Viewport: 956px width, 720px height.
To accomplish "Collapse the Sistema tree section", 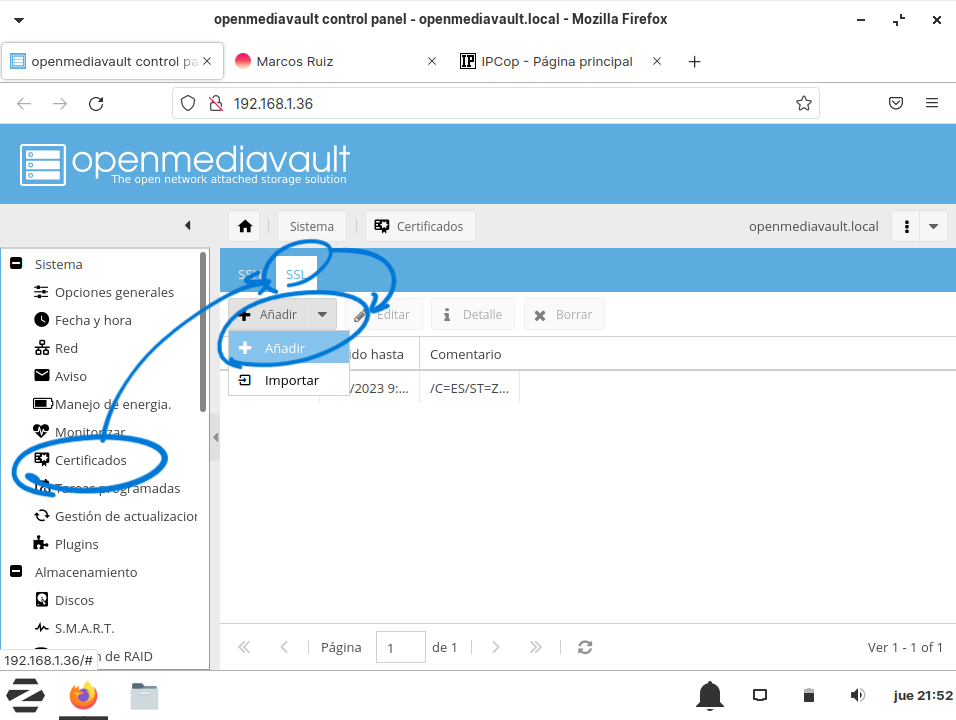I will coord(16,264).
